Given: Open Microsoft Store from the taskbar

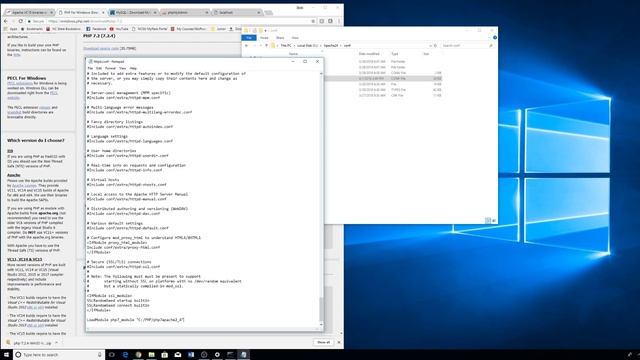Looking at the screenshot, I should (x=164, y=355).
